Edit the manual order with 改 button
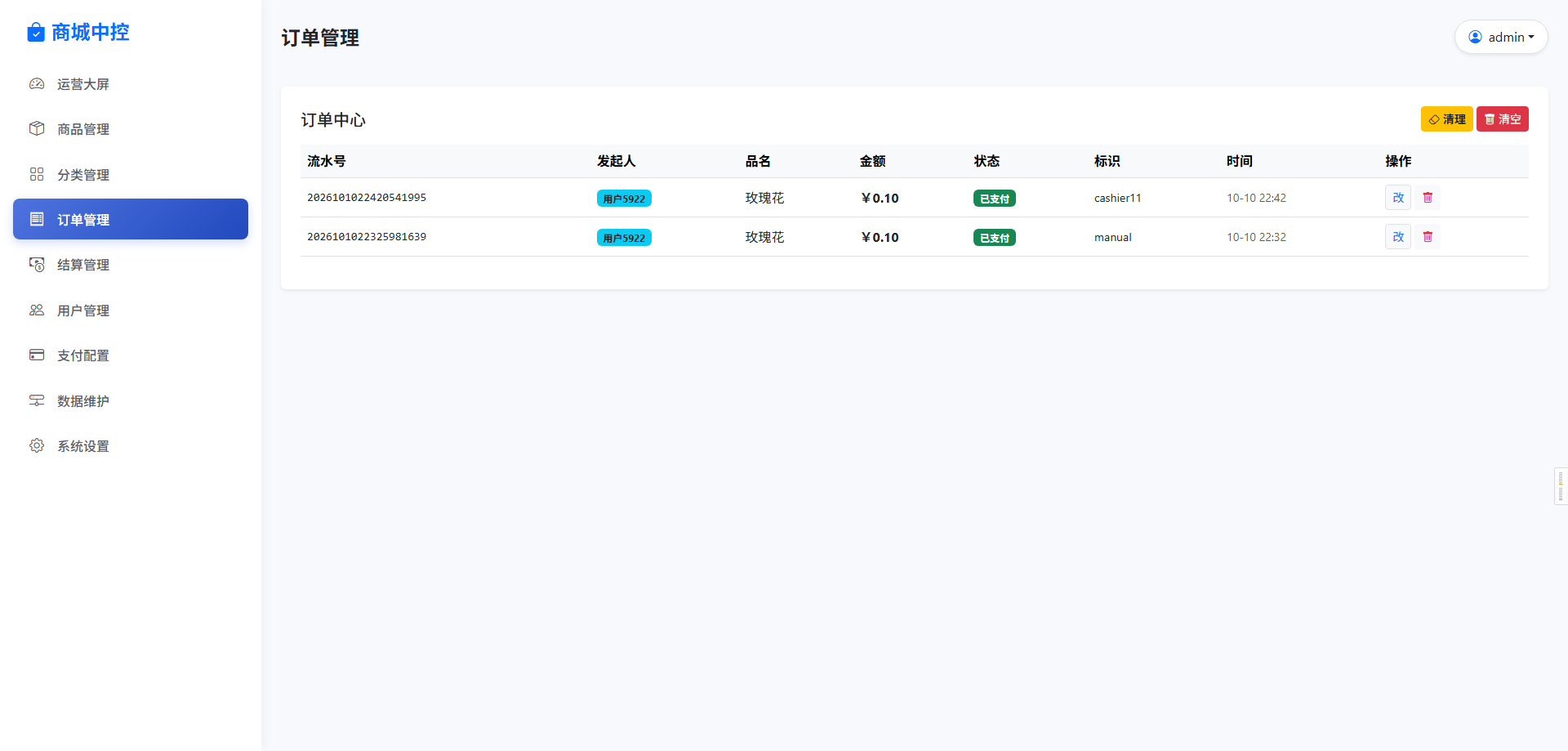 tap(1398, 236)
